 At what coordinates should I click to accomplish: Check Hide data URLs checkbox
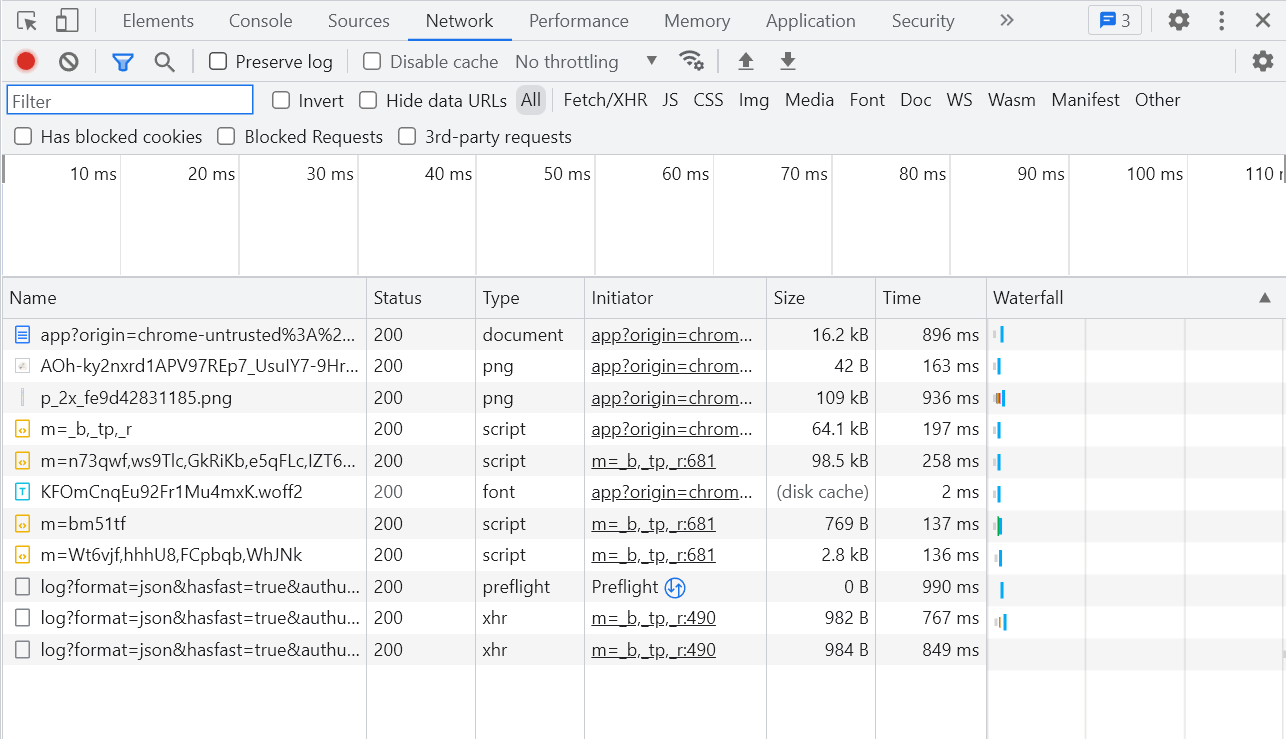368,100
